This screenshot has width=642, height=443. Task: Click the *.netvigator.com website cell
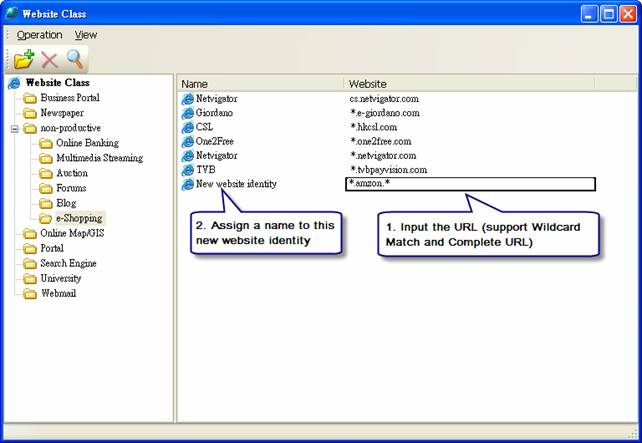pos(383,156)
